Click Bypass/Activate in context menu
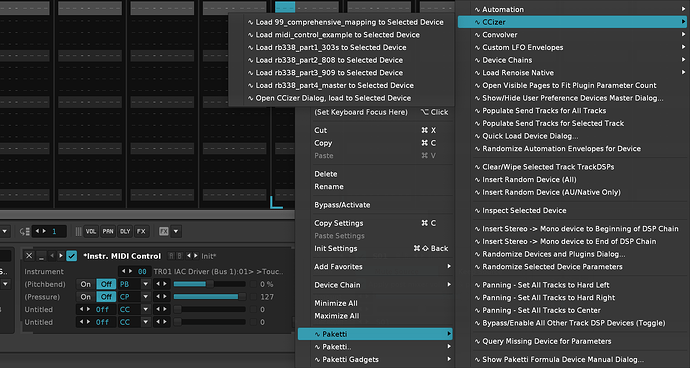Image resolution: width=690 pixels, height=368 pixels. coord(342,205)
